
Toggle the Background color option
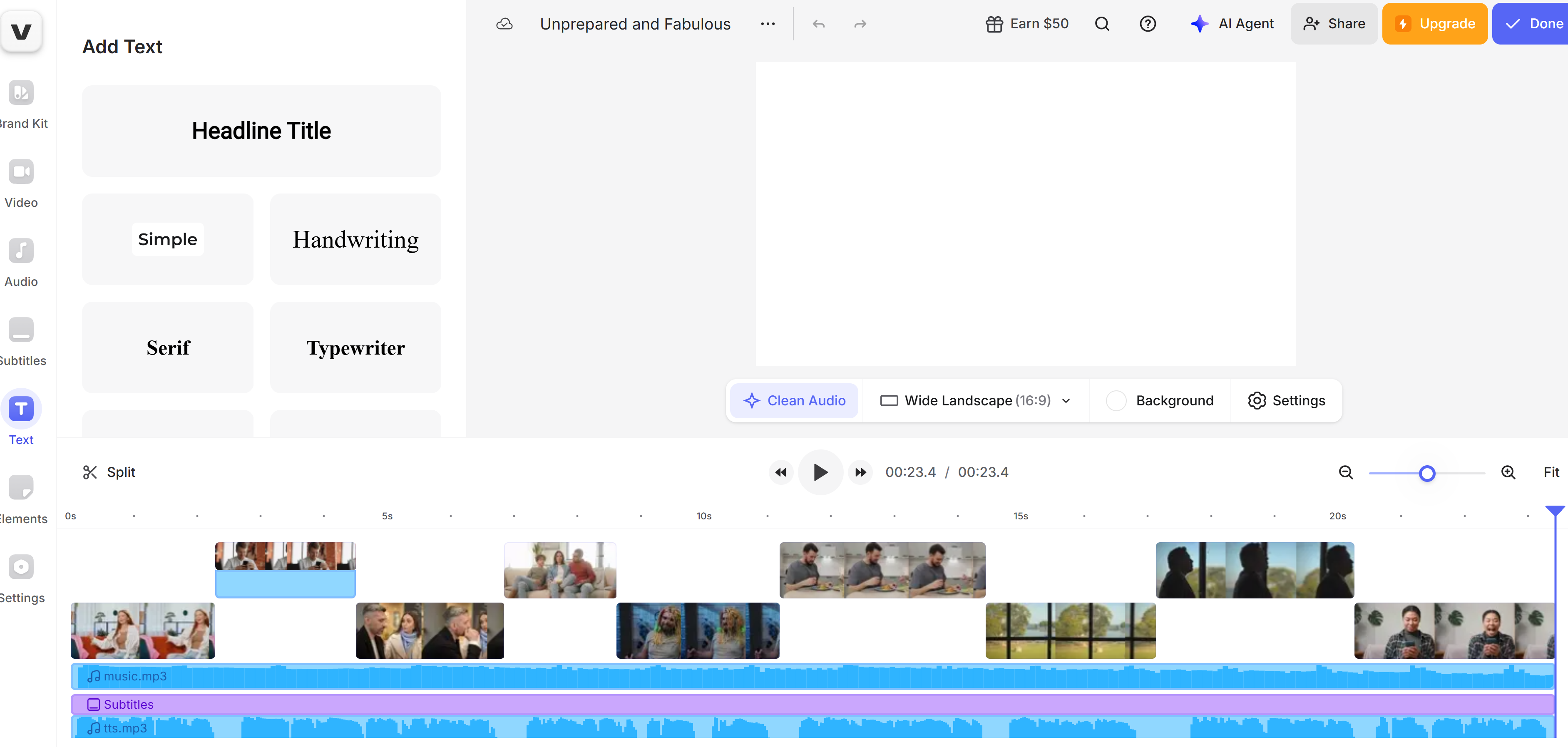1160,400
